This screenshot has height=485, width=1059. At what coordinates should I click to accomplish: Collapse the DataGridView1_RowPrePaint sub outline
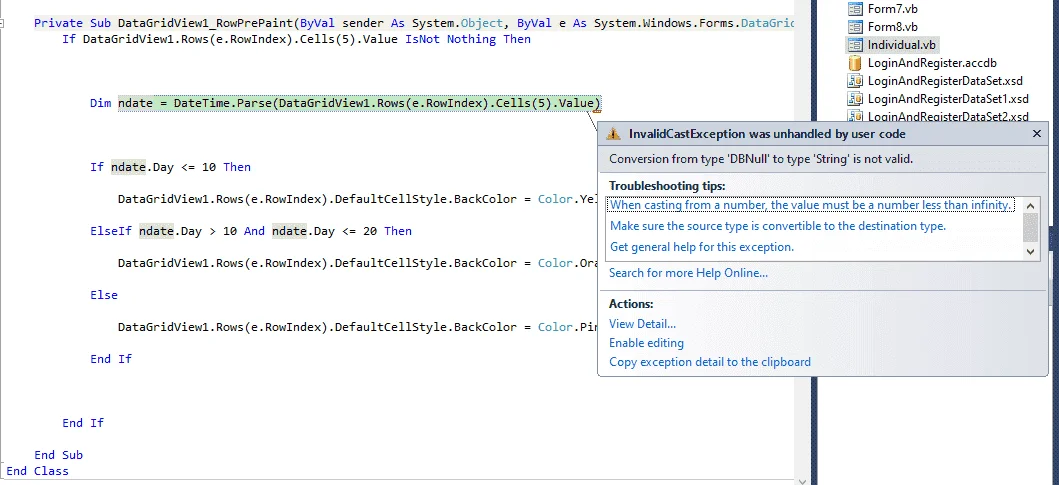[3, 23]
